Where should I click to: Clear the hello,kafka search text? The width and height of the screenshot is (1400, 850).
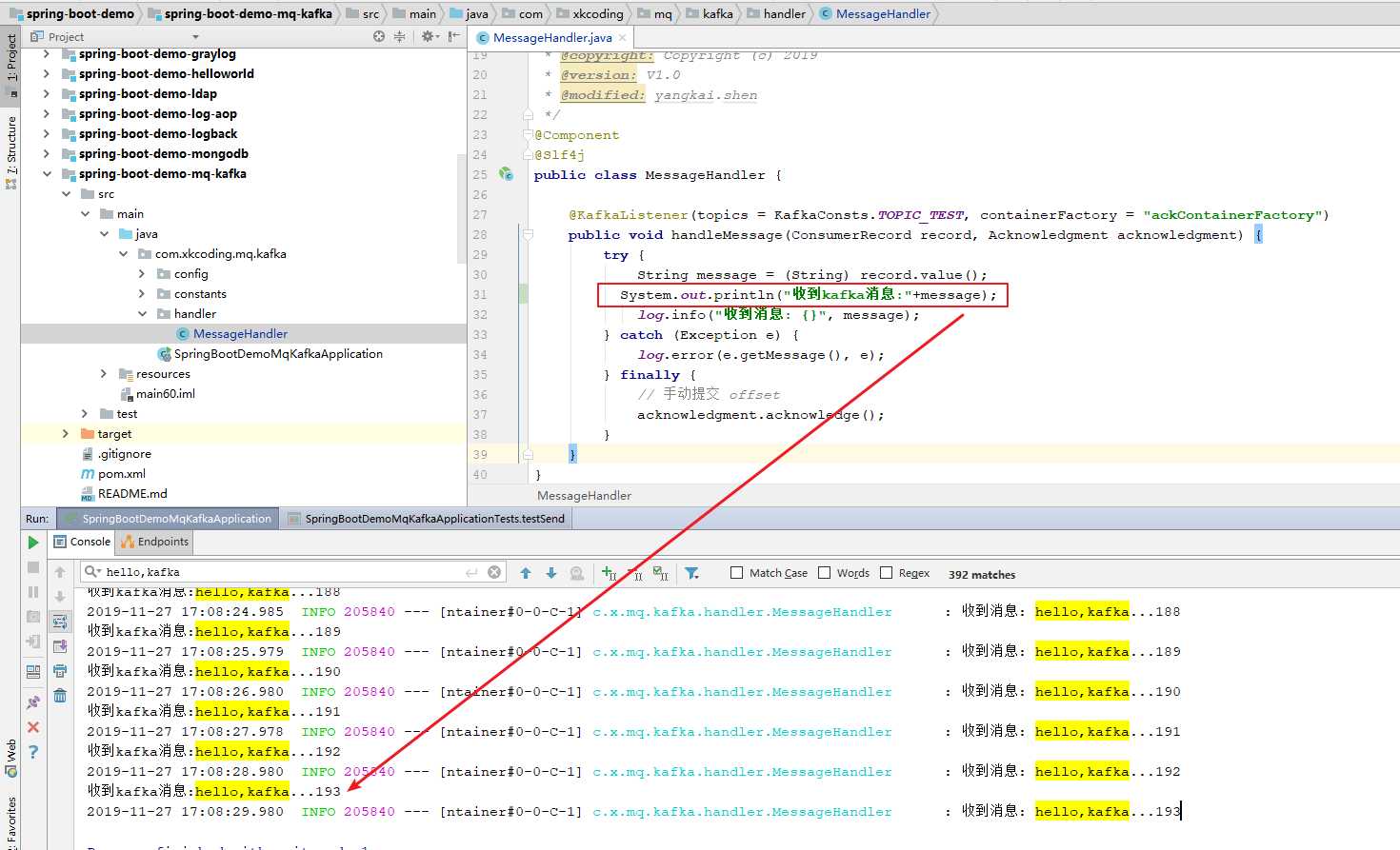pos(494,572)
